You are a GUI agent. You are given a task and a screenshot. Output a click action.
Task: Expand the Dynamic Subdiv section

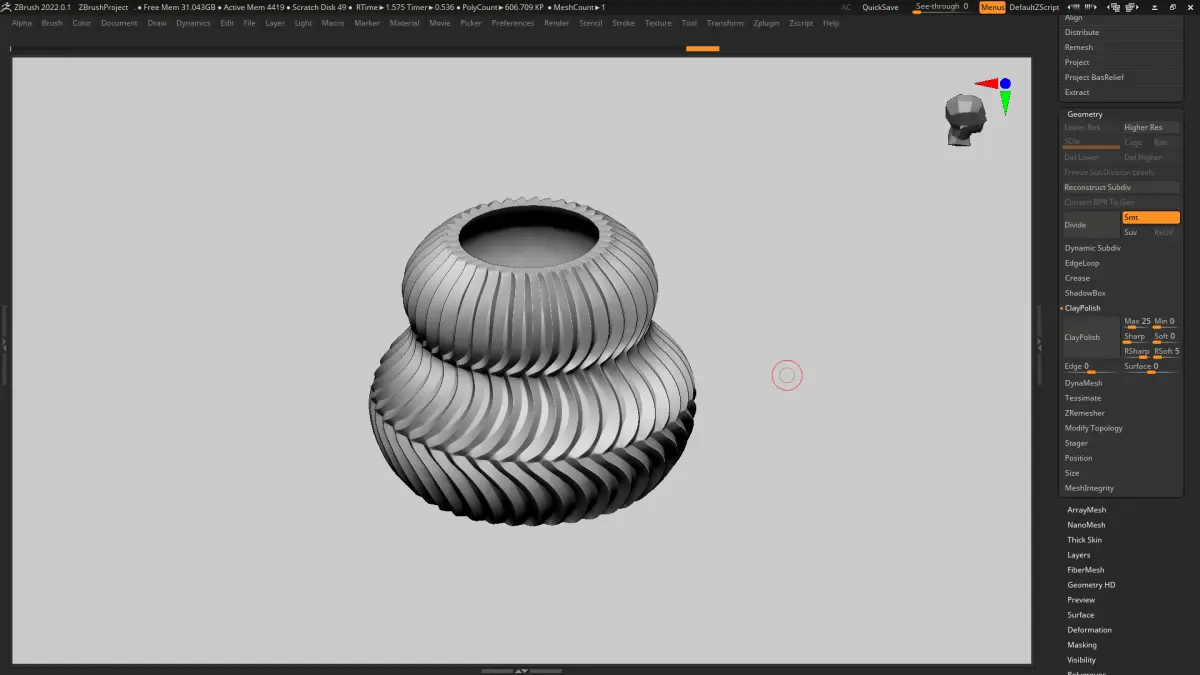(1092, 248)
